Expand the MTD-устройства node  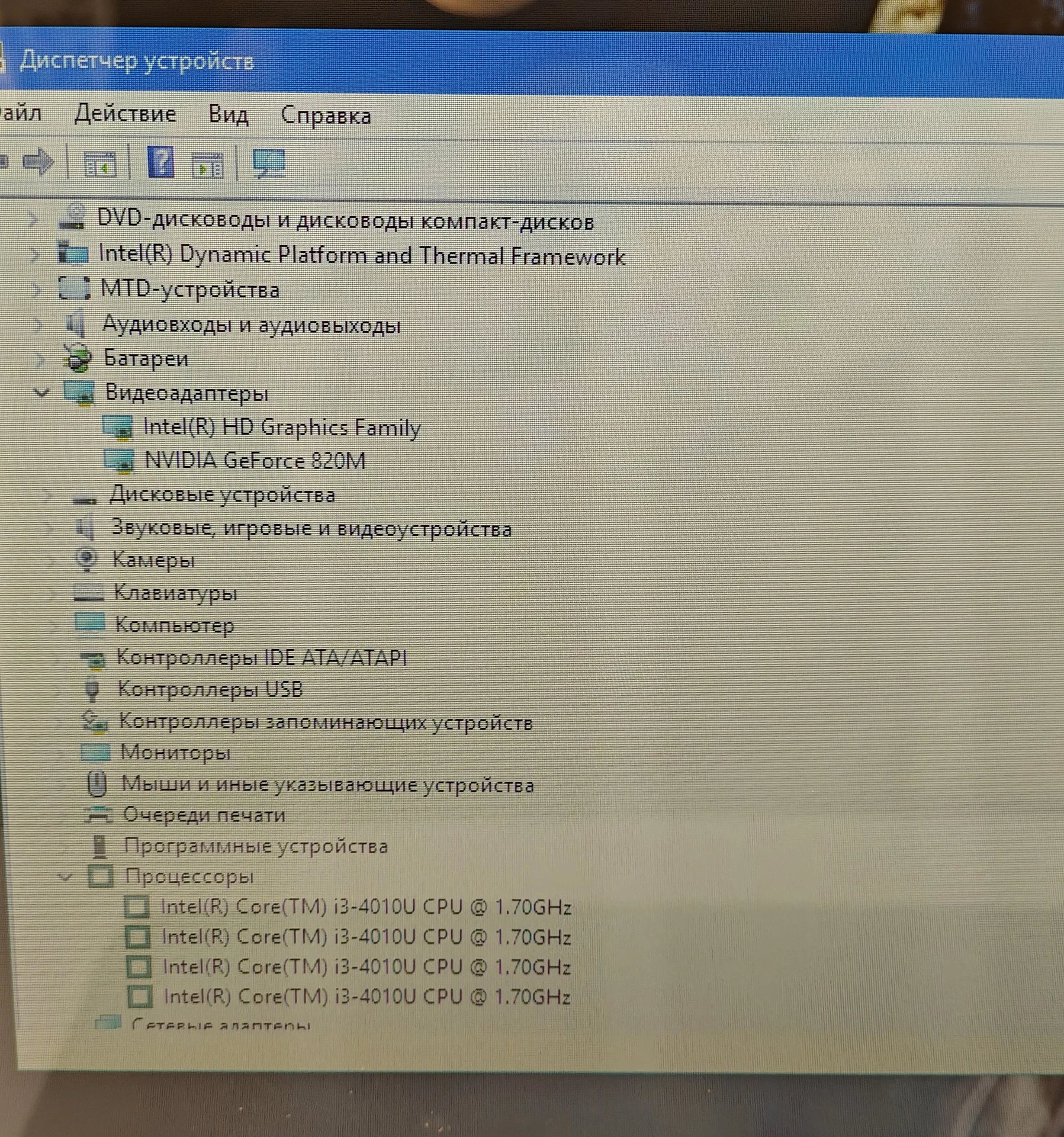pyautogui.click(x=37, y=290)
